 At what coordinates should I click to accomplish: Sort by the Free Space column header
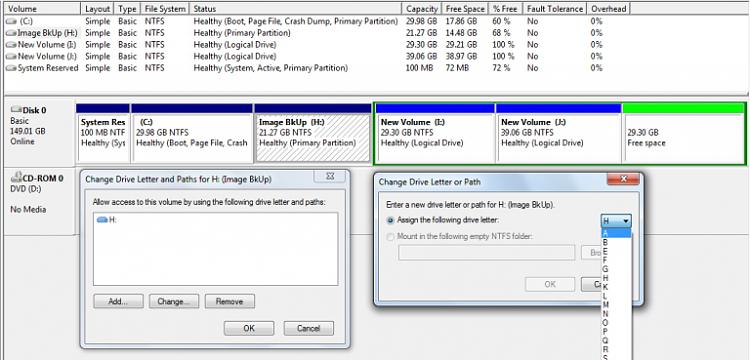(465, 9)
